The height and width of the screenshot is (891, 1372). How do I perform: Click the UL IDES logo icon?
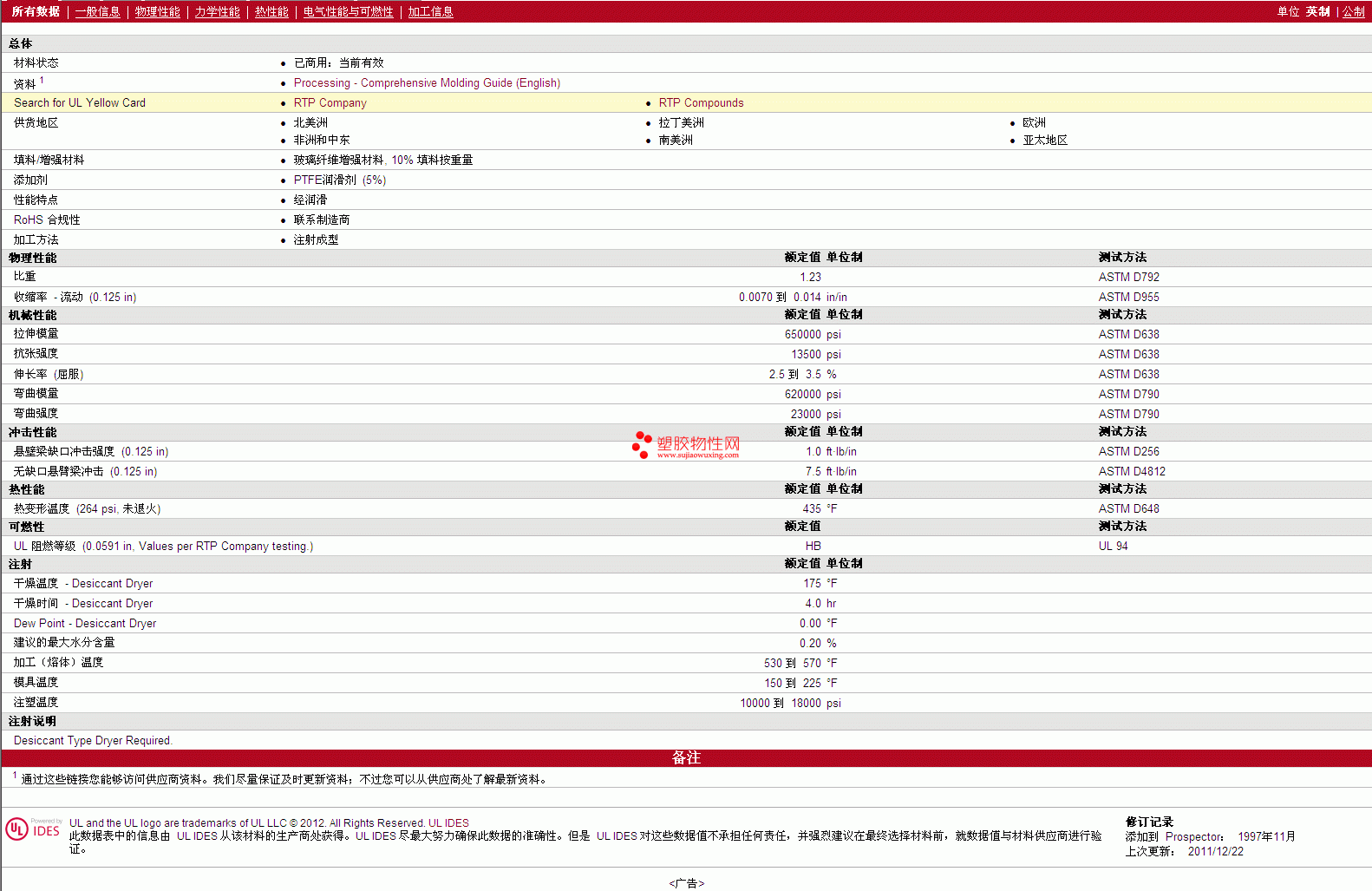click(33, 829)
